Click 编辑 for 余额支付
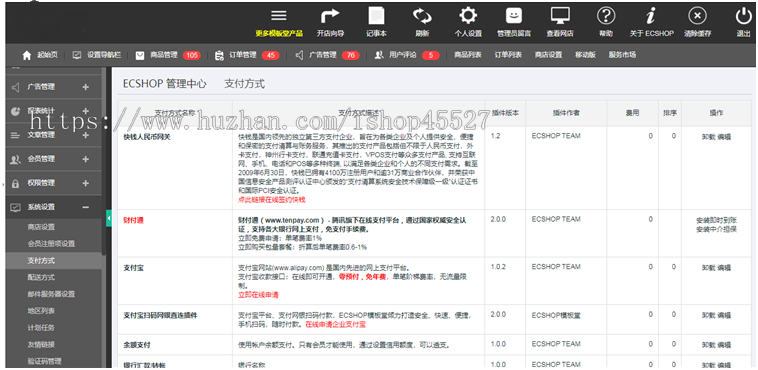This screenshot has height=370, width=758. point(724,345)
